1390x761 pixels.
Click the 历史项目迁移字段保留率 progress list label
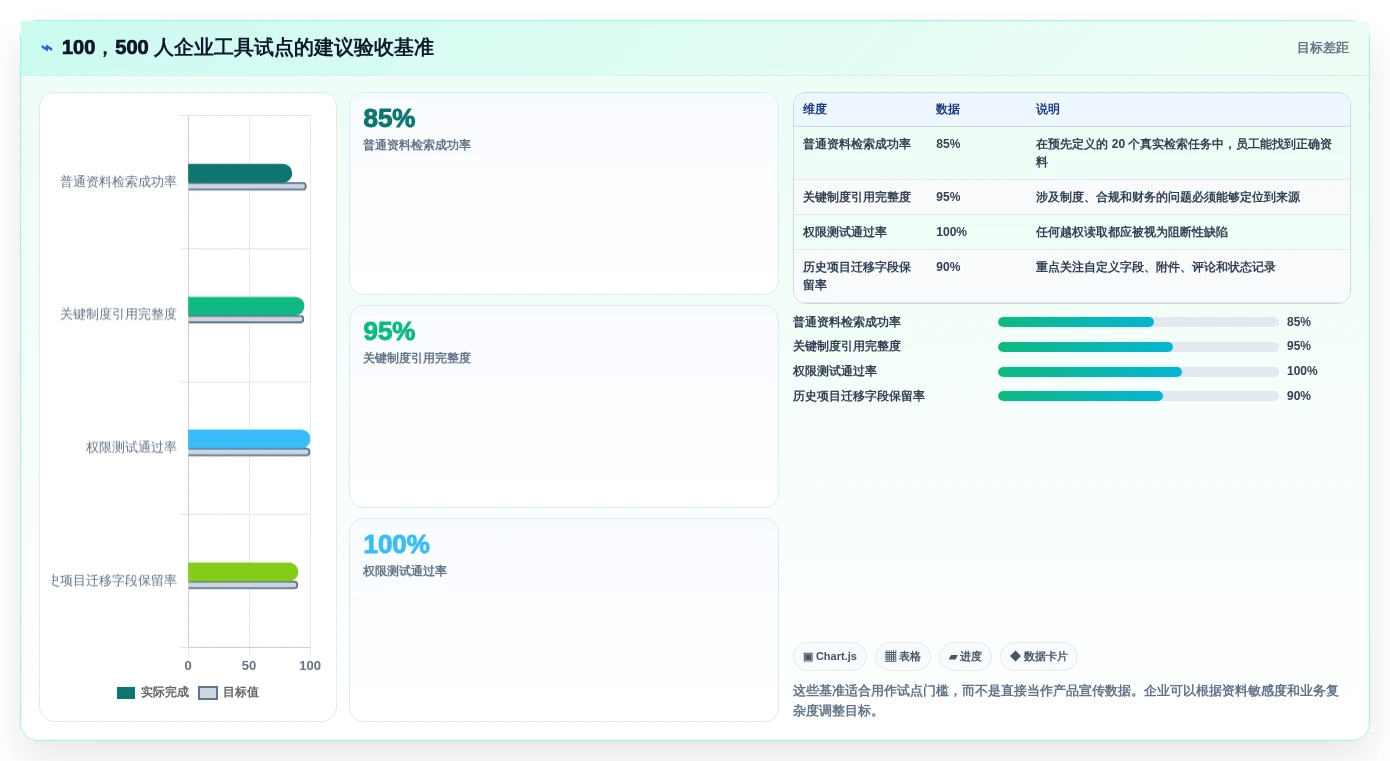click(859, 396)
